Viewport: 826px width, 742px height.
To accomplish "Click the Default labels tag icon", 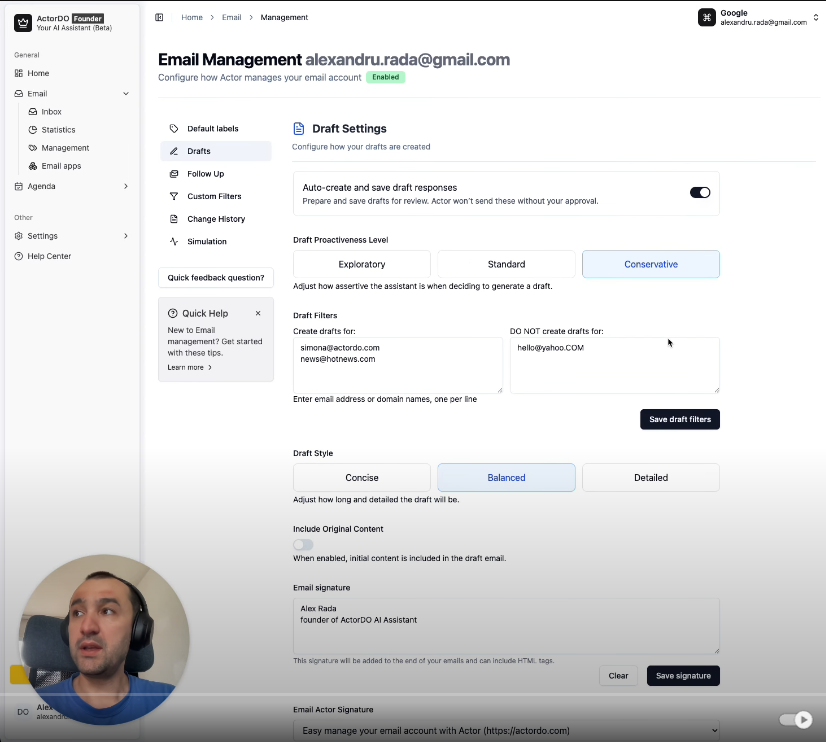I will pyautogui.click(x=174, y=128).
